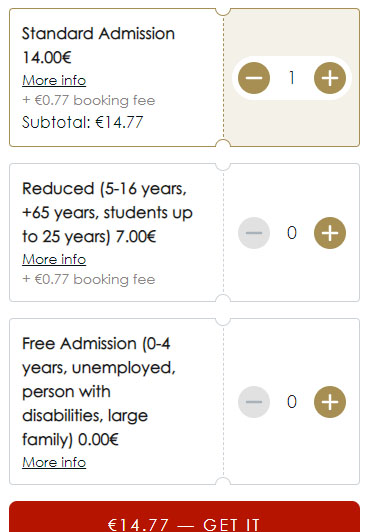Click the Free Admission quantity value 0
This screenshot has height=532, width=367.
(x=292, y=402)
